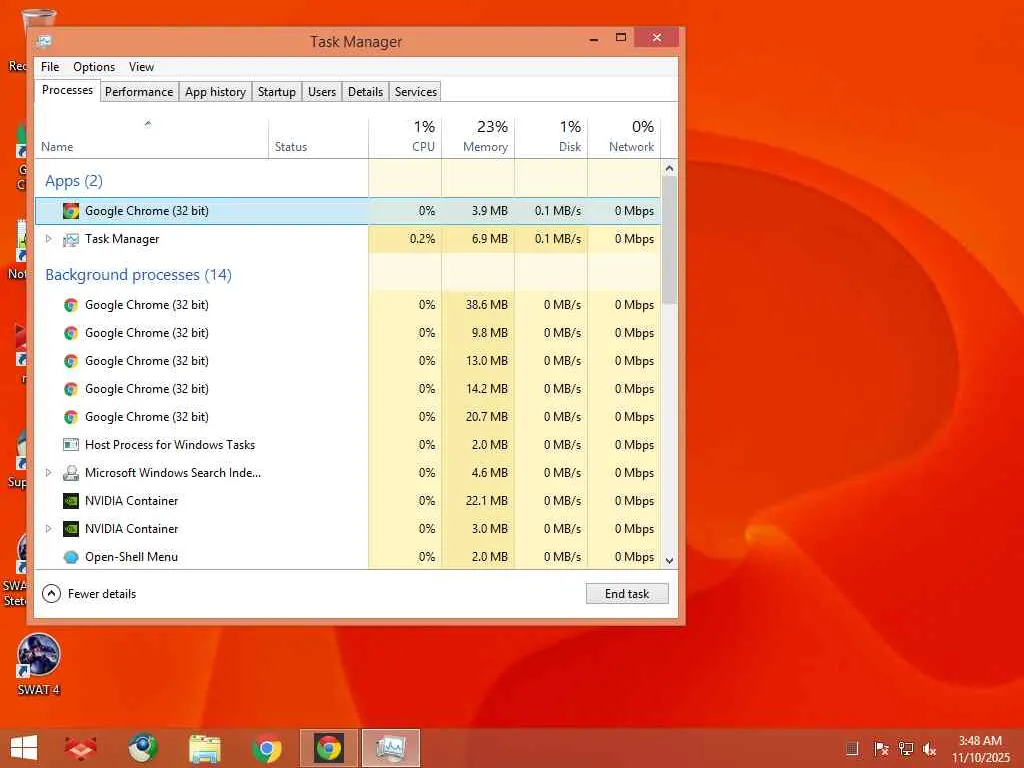The image size is (1024, 768).
Task: Select the Host Process for Windows Tasks name
Action: coord(170,445)
